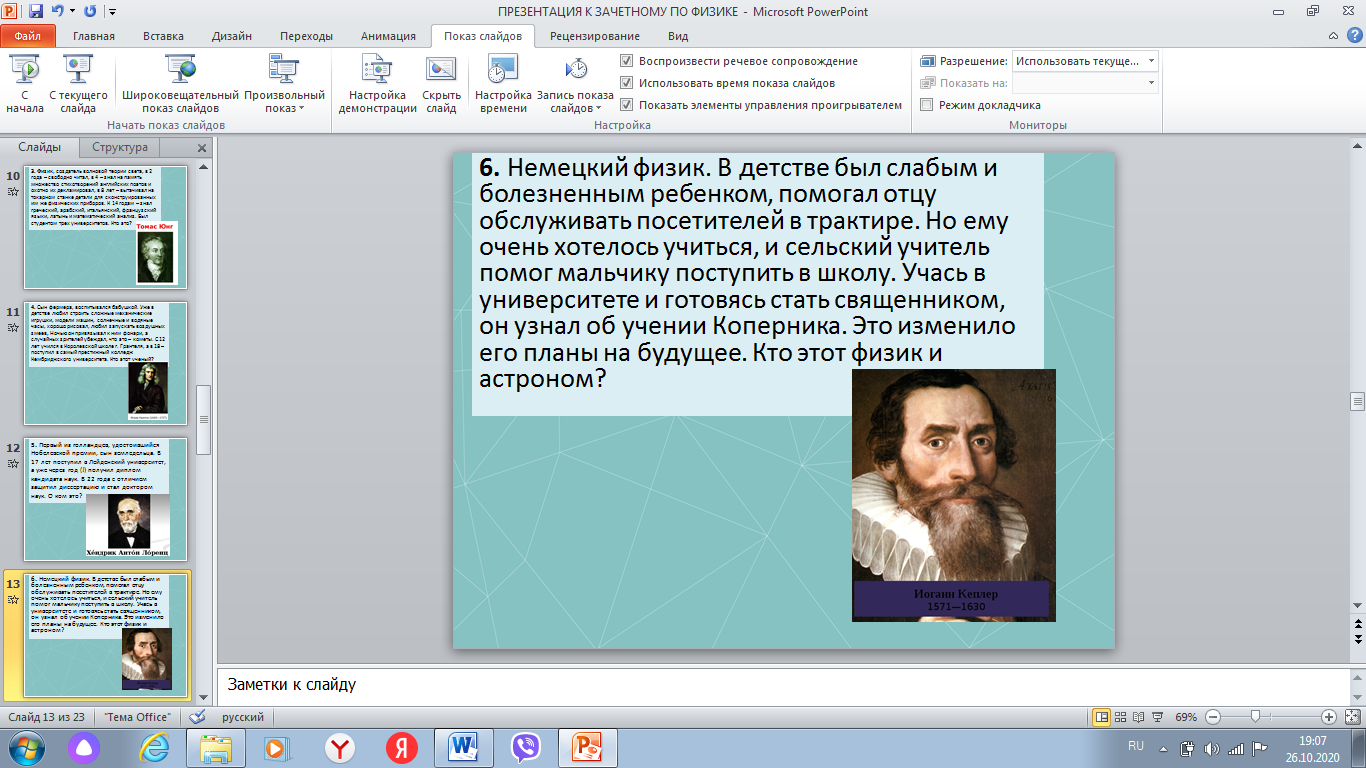This screenshot has width=1366, height=768.
Task: Go to next slide arrow in scrollbar
Action: (x=1357, y=638)
